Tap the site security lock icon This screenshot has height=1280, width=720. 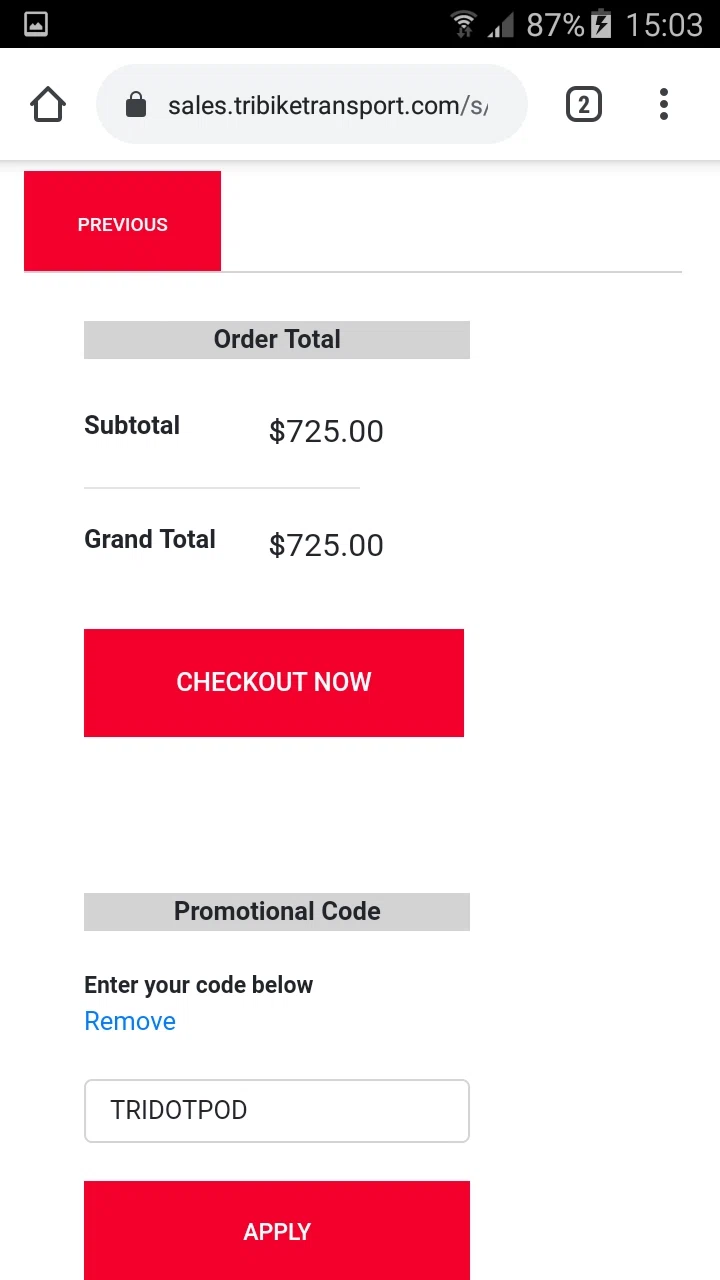[136, 105]
